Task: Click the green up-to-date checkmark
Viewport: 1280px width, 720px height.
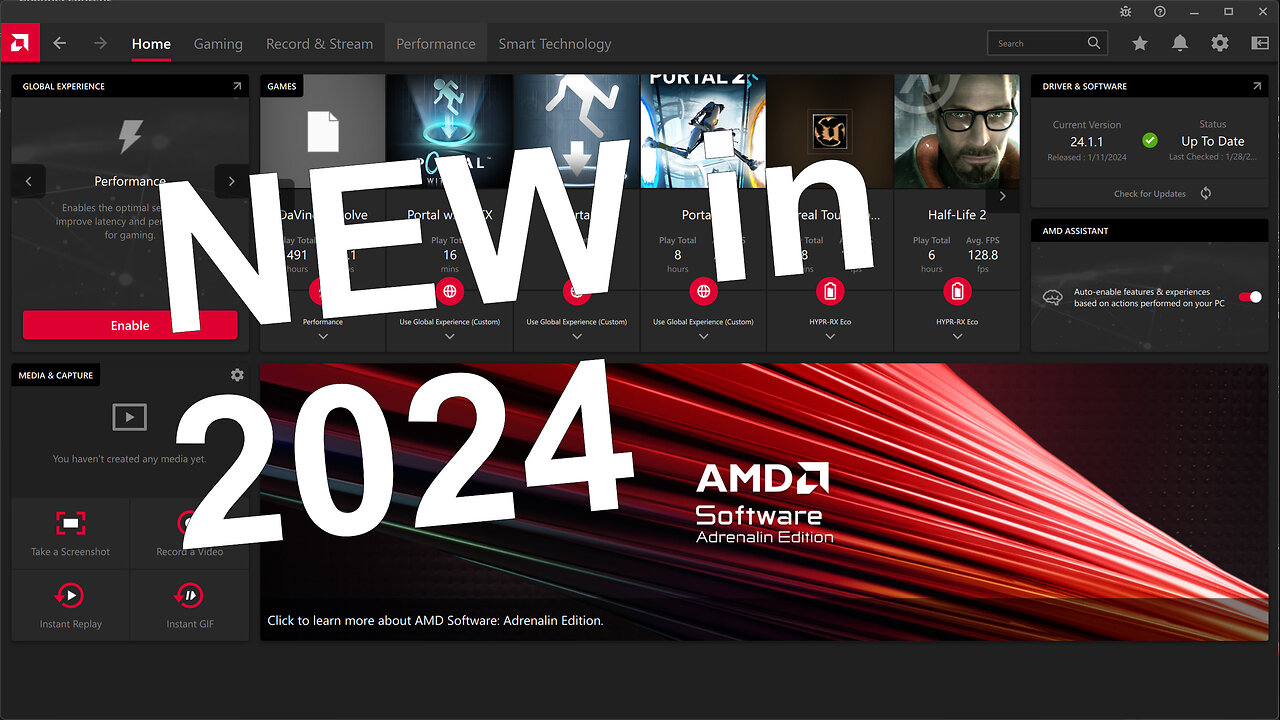Action: [1150, 140]
